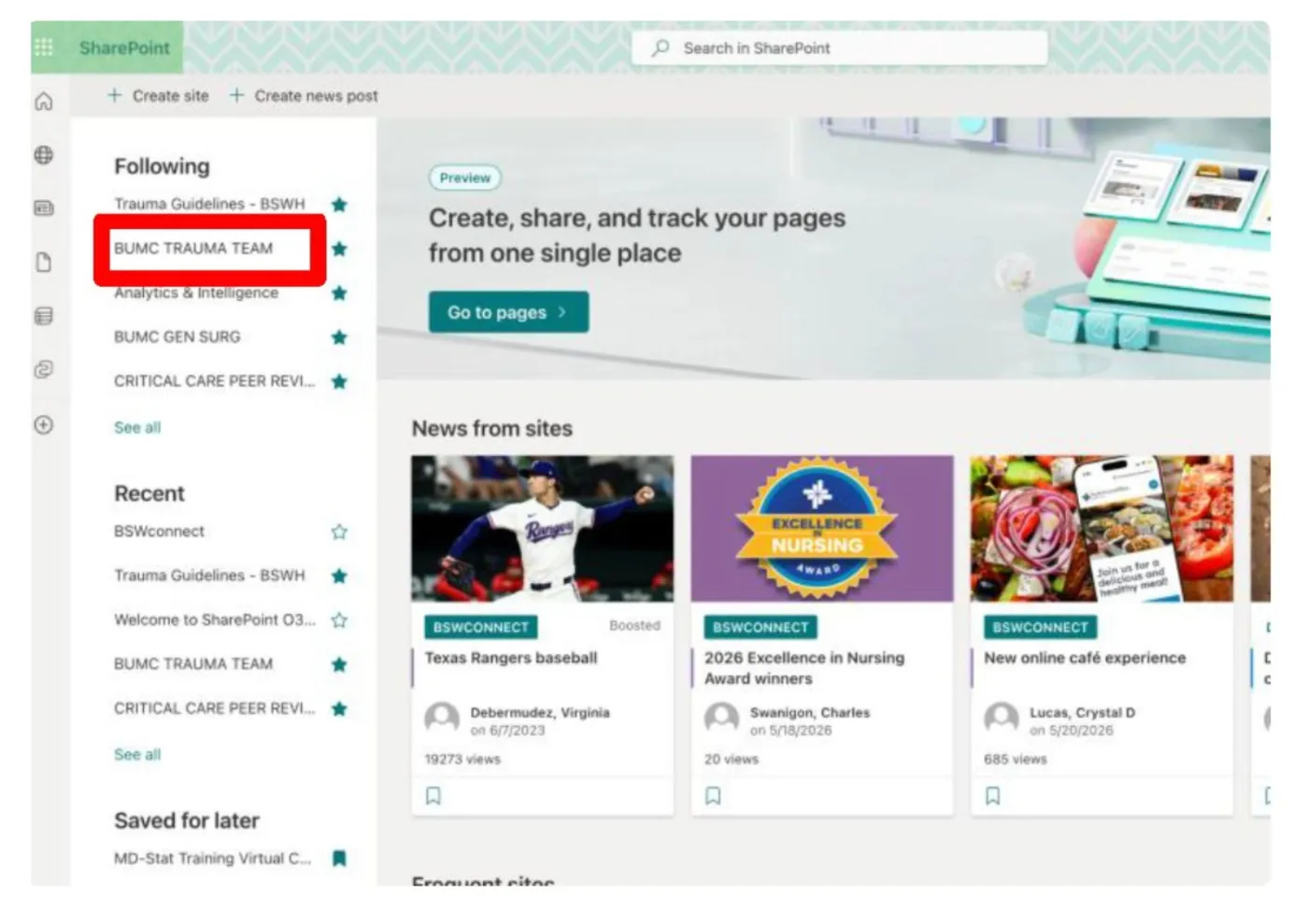The width and height of the screenshot is (1308, 924).
Task: Open the Texas Rangers baseball pitcher thumbnail
Action: click(542, 529)
